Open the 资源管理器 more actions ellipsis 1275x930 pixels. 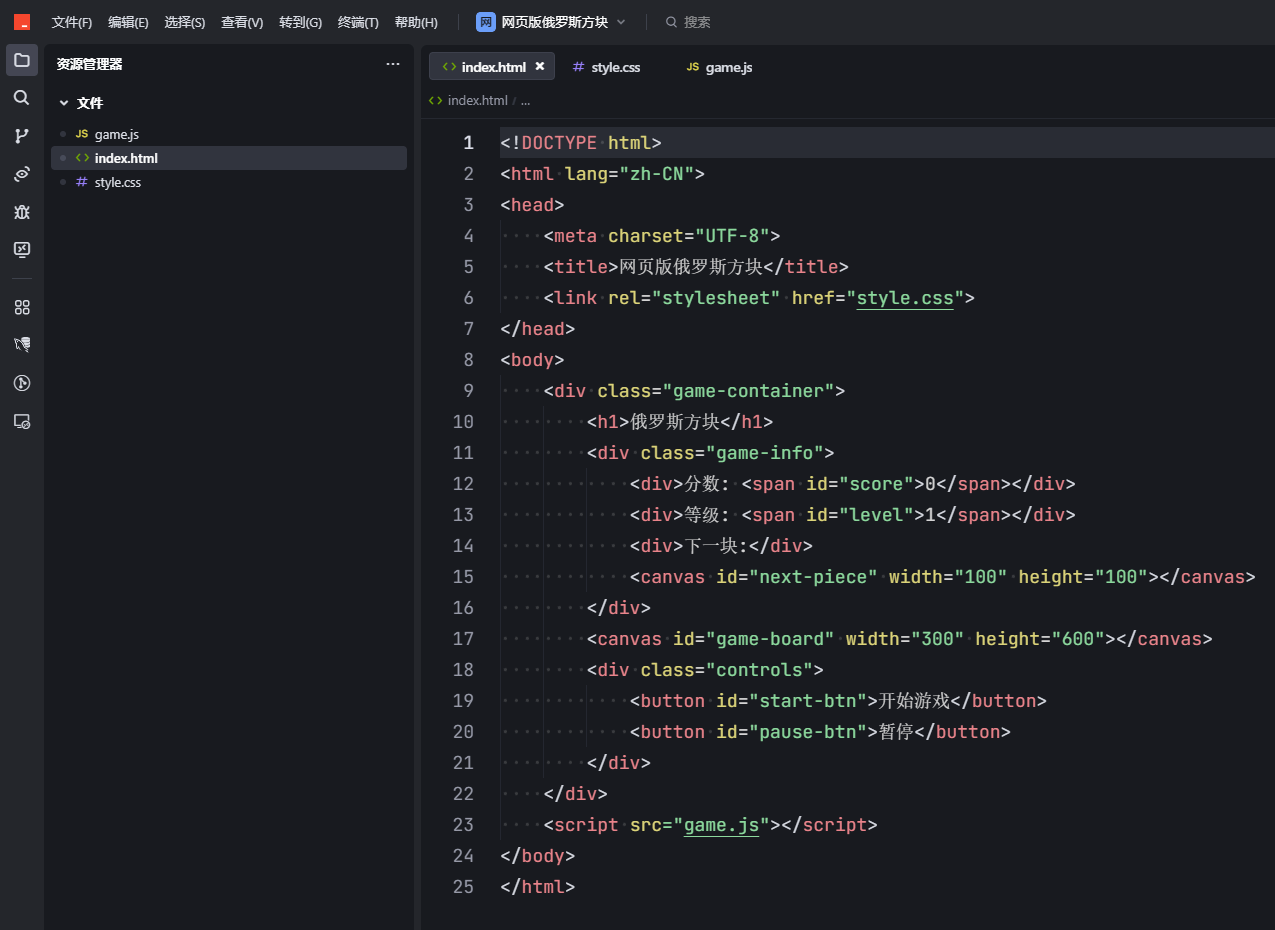393,64
